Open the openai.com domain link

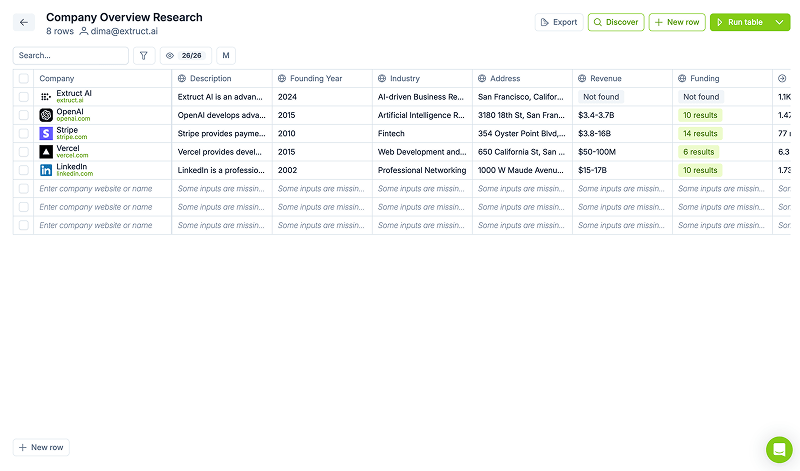73,119
